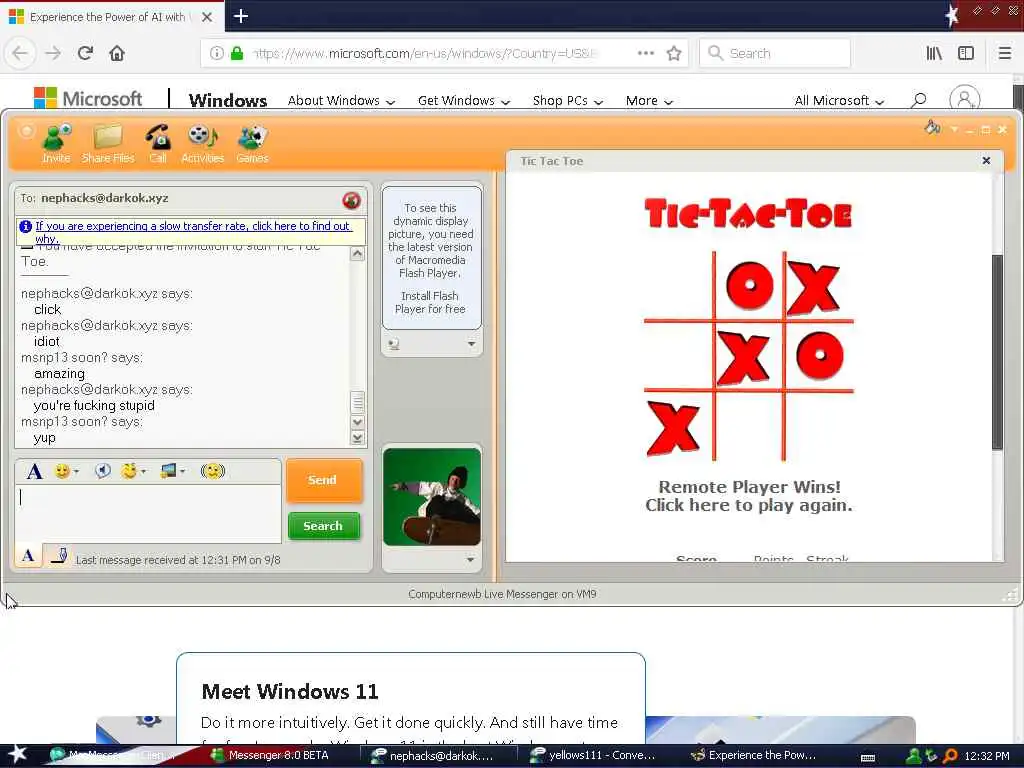
Task: Open page actions three-dot menu
Action: (x=646, y=53)
